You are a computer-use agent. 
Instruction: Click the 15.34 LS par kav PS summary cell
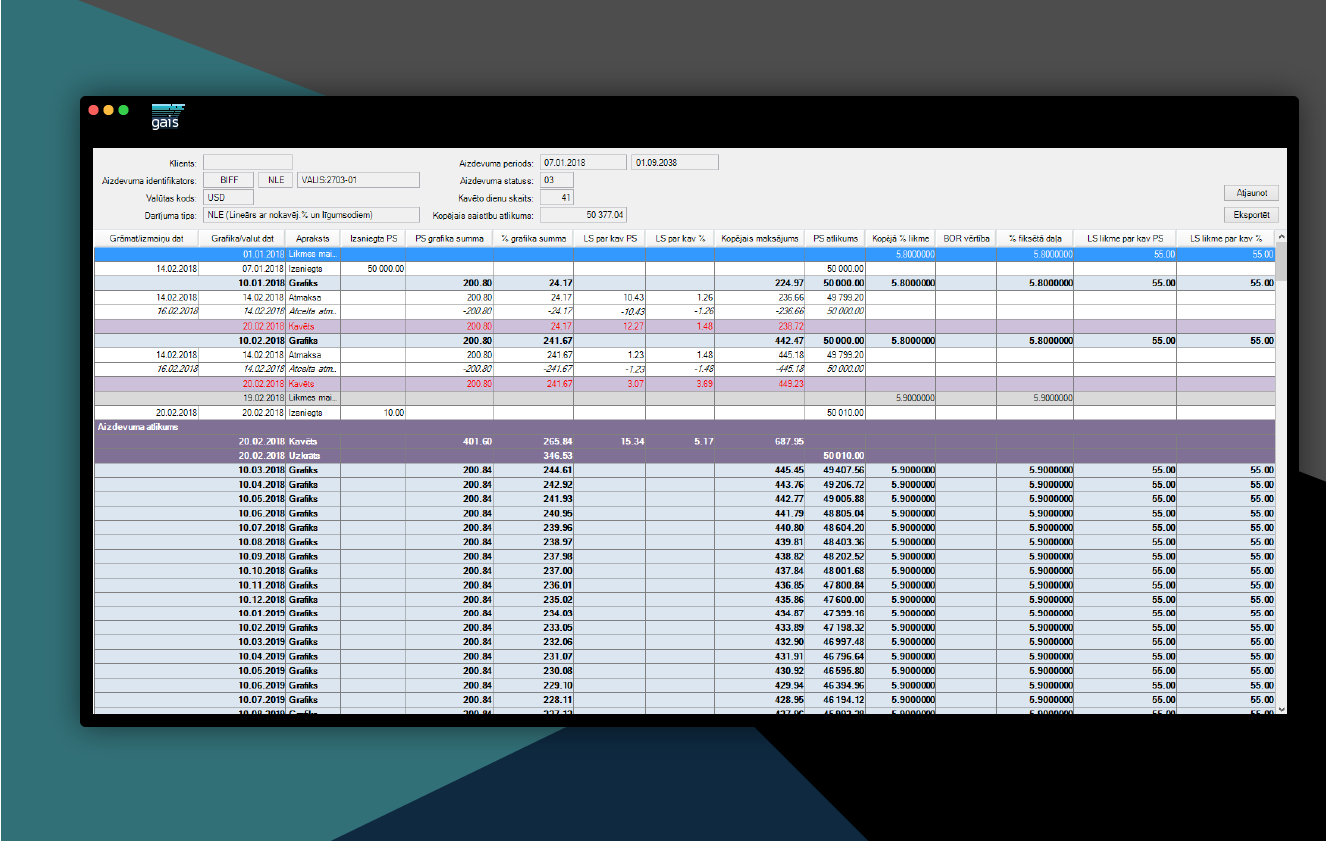tap(610, 441)
